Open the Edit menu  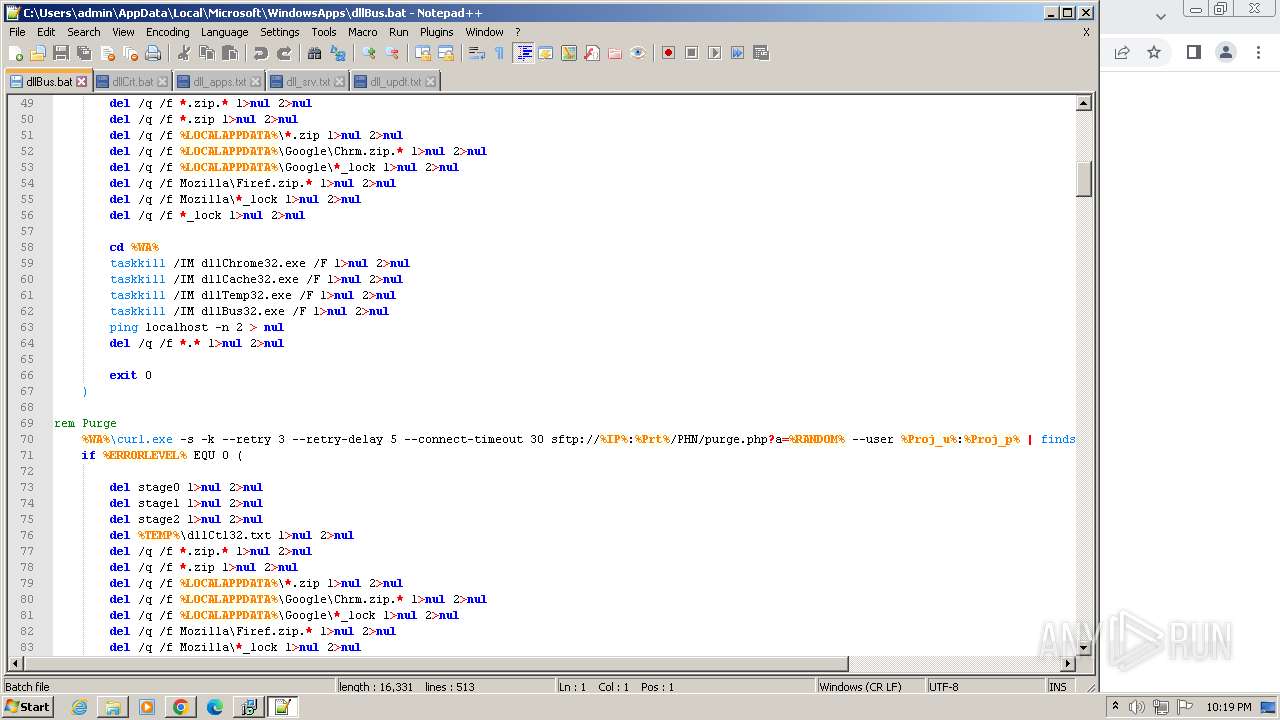46,32
